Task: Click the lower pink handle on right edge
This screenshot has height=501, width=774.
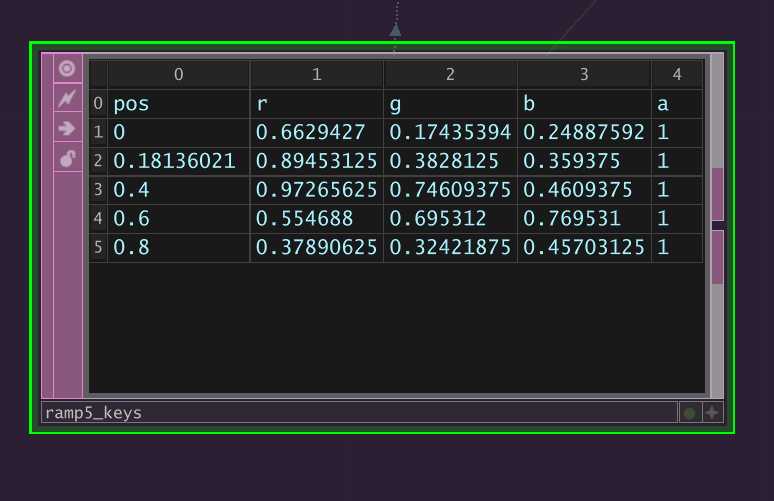Action: [x=717, y=257]
